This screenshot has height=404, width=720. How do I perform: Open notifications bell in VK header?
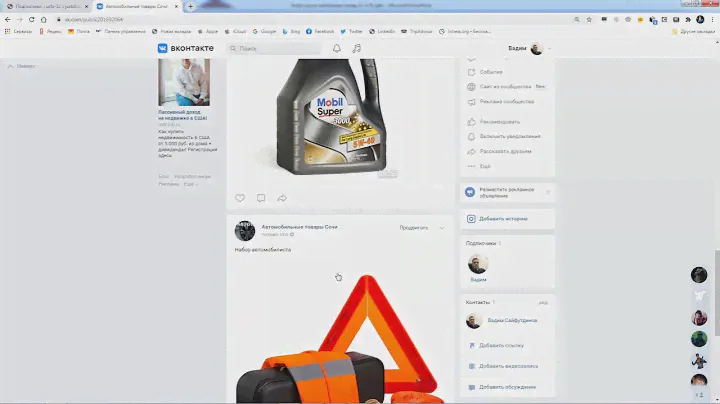(x=337, y=48)
